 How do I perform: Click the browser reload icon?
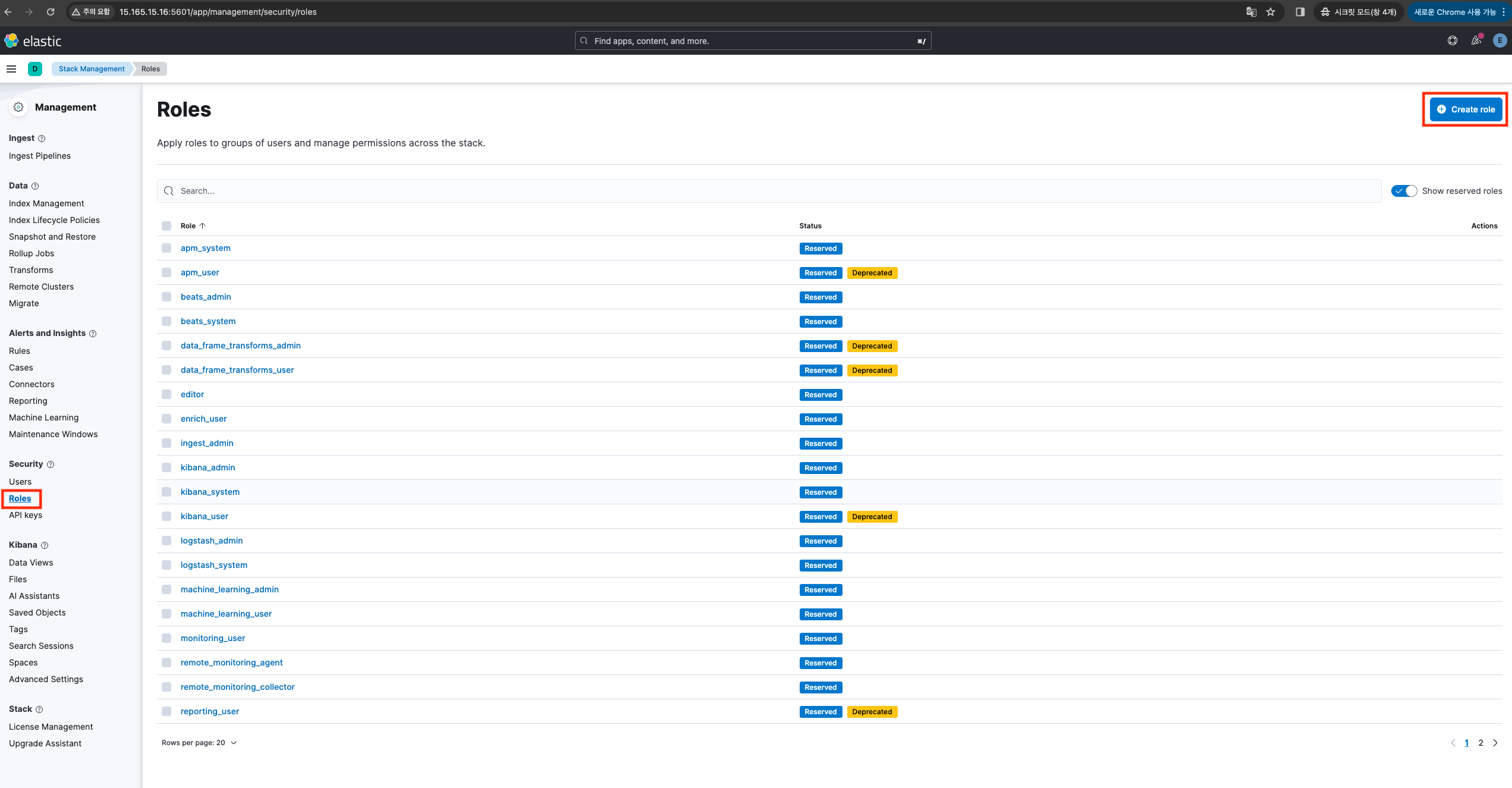pyautogui.click(x=51, y=12)
